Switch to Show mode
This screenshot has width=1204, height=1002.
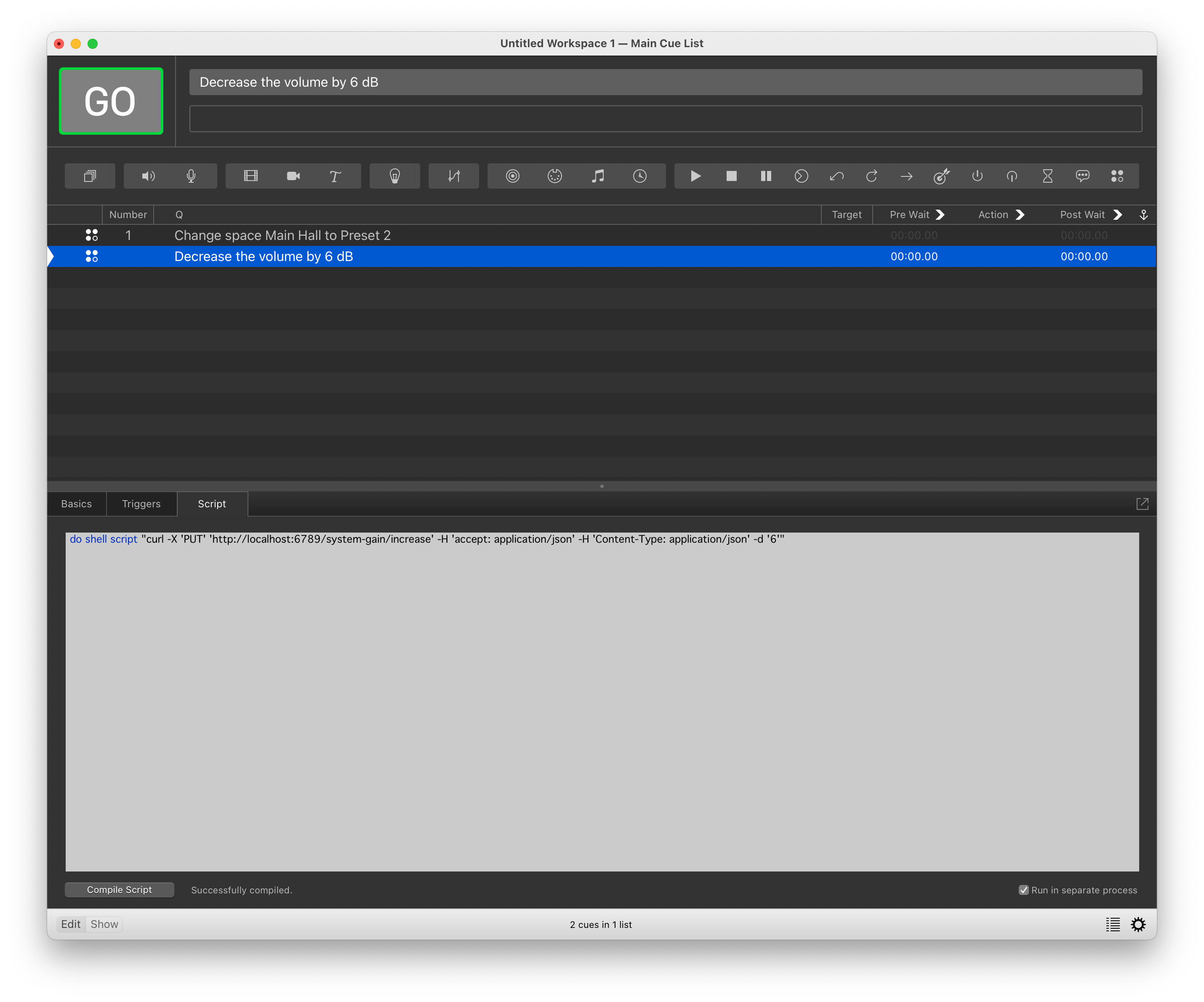click(x=104, y=924)
